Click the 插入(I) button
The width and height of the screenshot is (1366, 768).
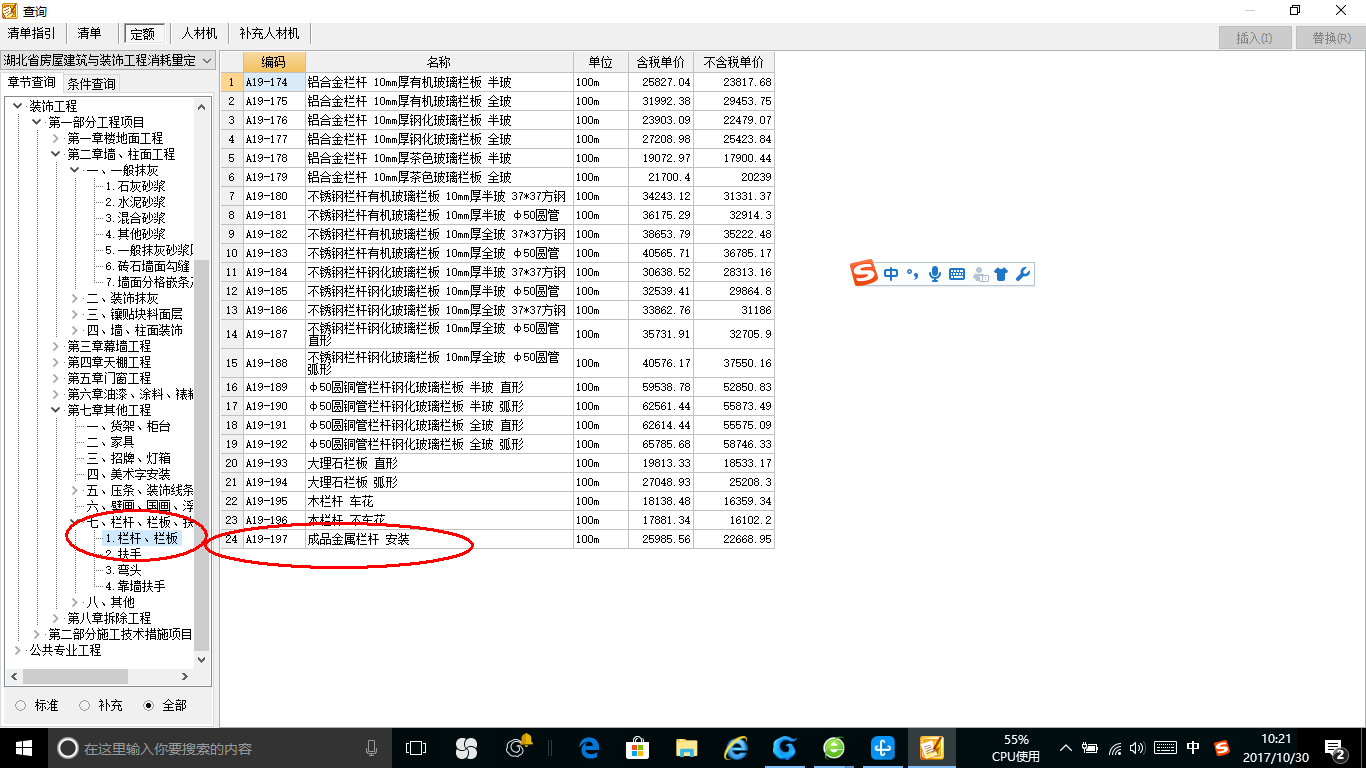pyautogui.click(x=1254, y=38)
